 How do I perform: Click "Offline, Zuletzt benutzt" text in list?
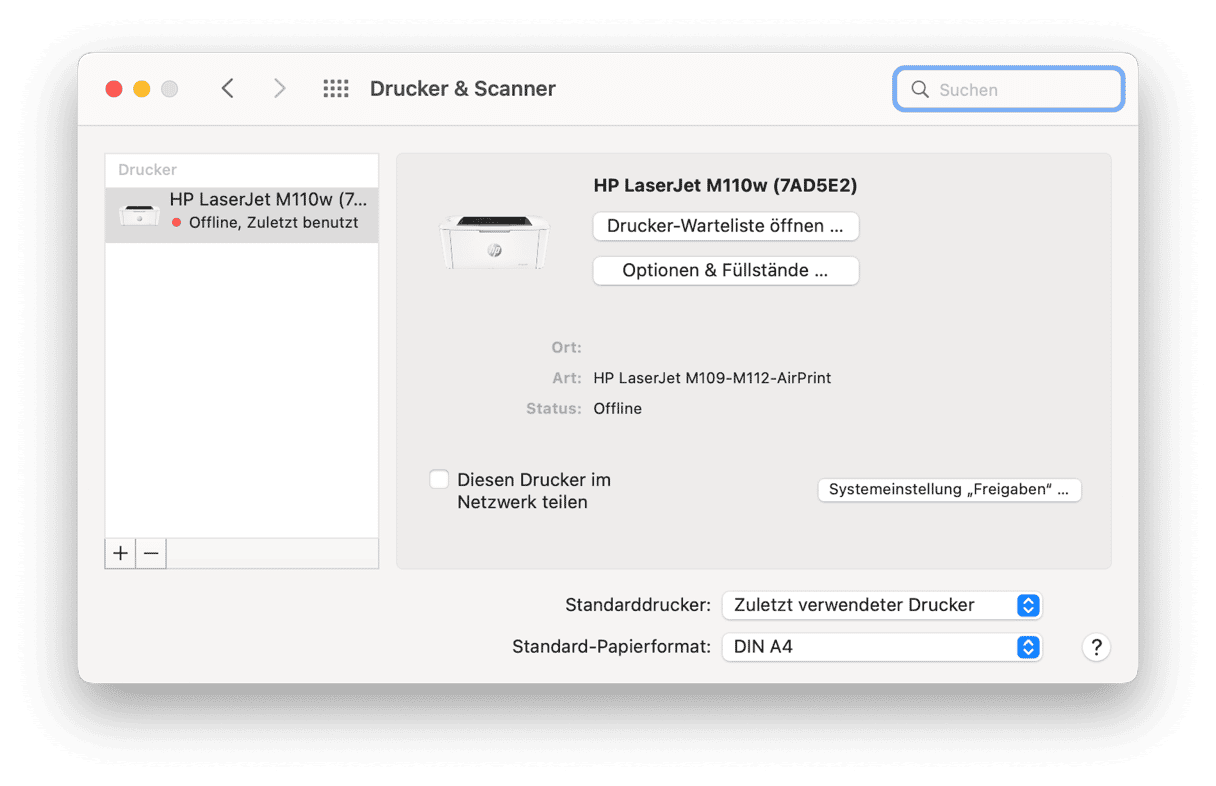(x=273, y=223)
